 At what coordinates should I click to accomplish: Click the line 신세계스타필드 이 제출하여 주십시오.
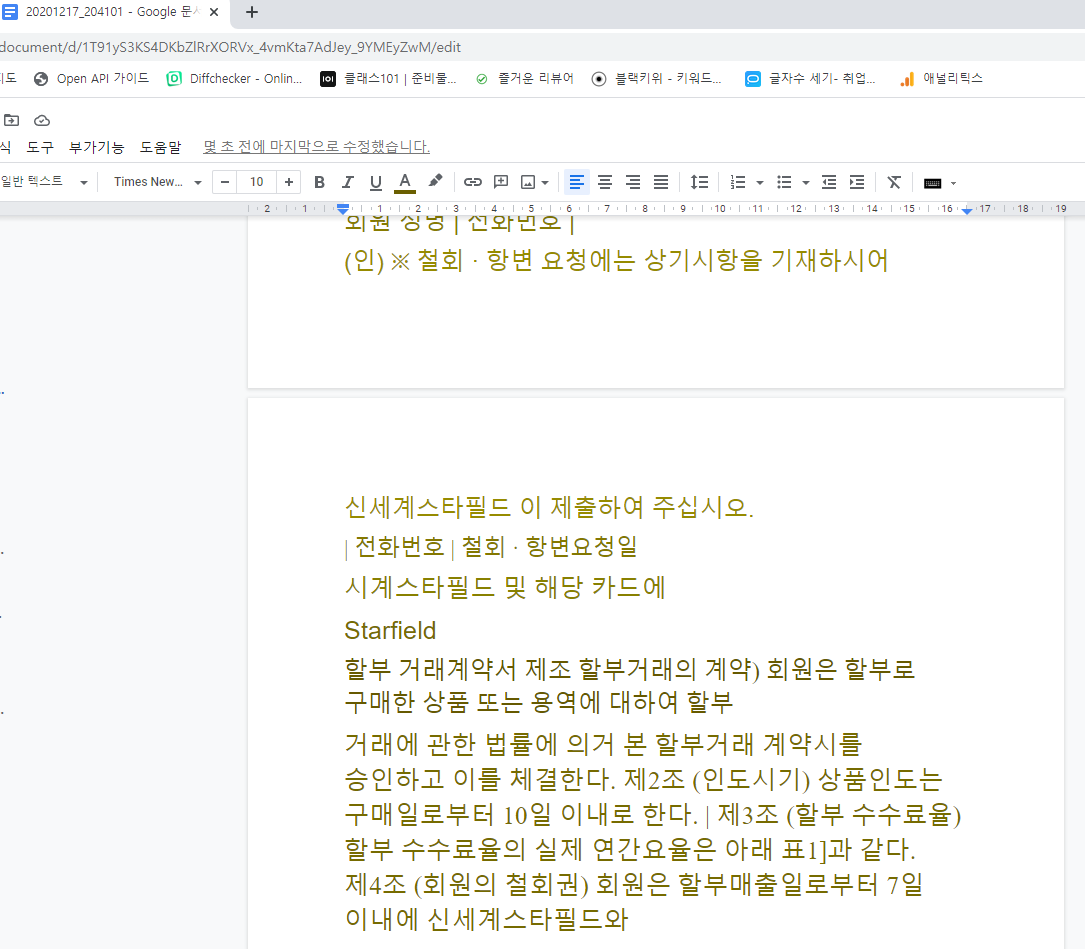tap(549, 507)
